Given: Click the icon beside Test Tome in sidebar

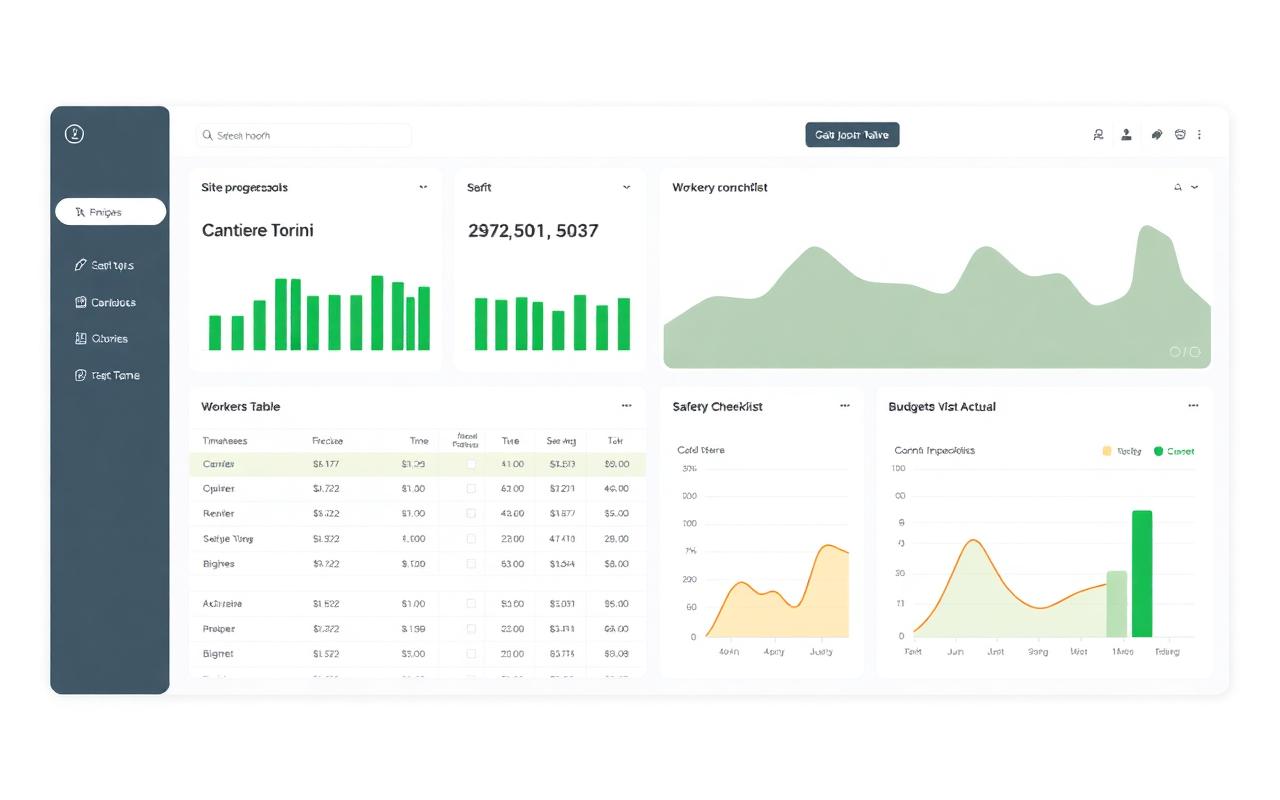Looking at the screenshot, I should (81, 375).
